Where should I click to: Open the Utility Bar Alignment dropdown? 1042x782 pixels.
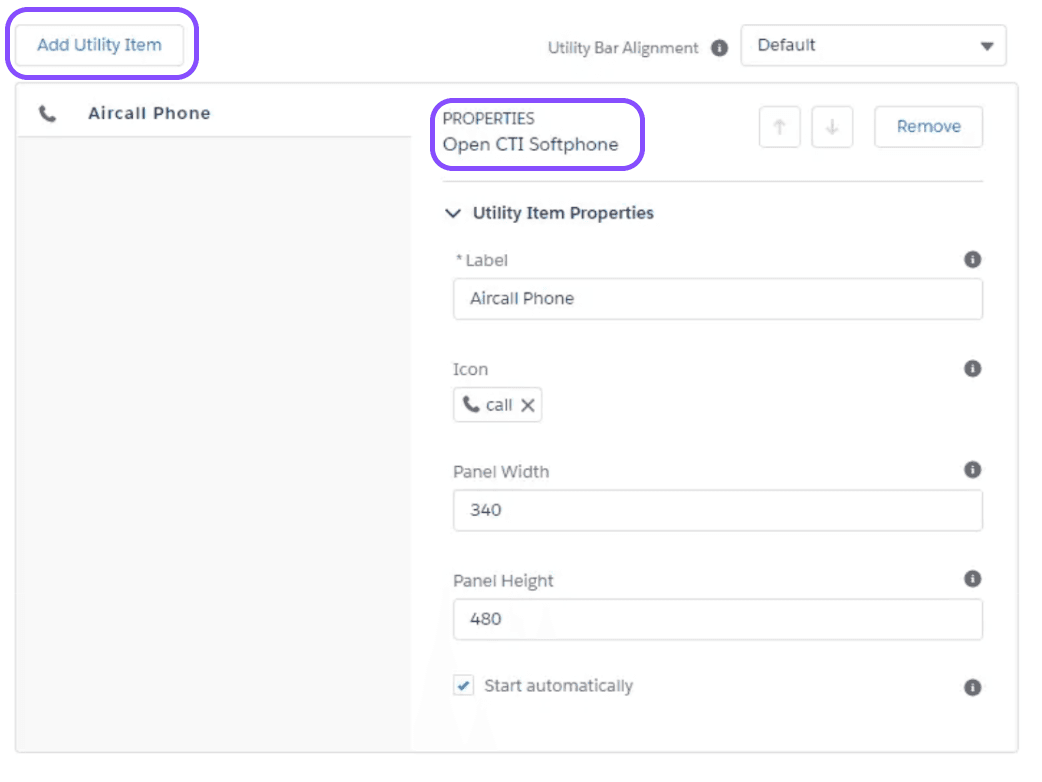pyautogui.click(x=873, y=46)
